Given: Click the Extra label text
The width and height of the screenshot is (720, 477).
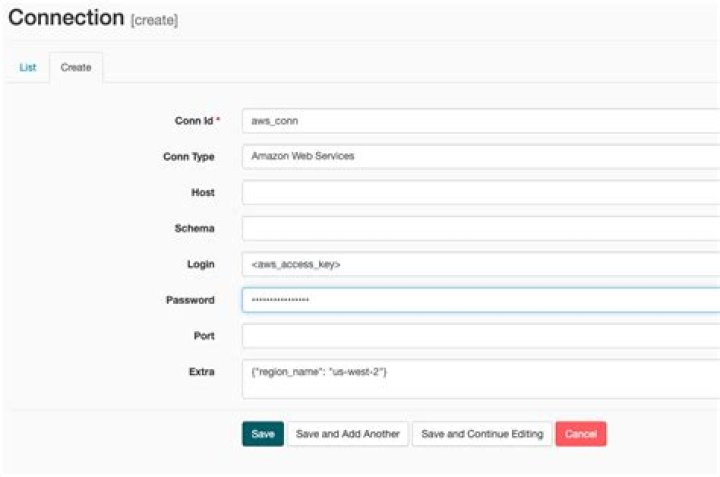Looking at the screenshot, I should coord(201,372).
